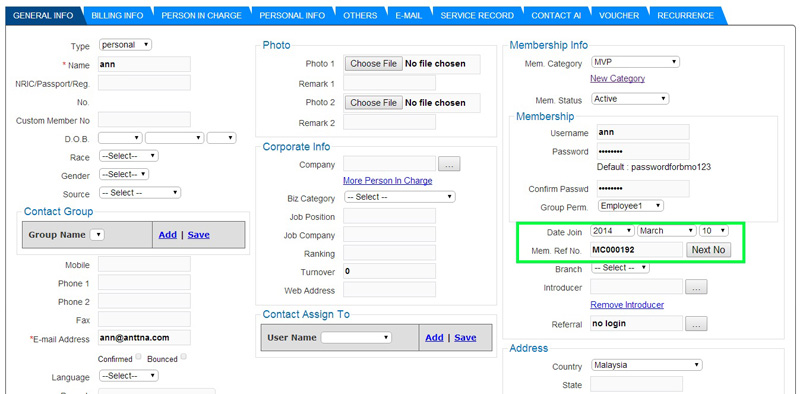Click the Next No button
This screenshot has width=800, height=394.
point(708,250)
